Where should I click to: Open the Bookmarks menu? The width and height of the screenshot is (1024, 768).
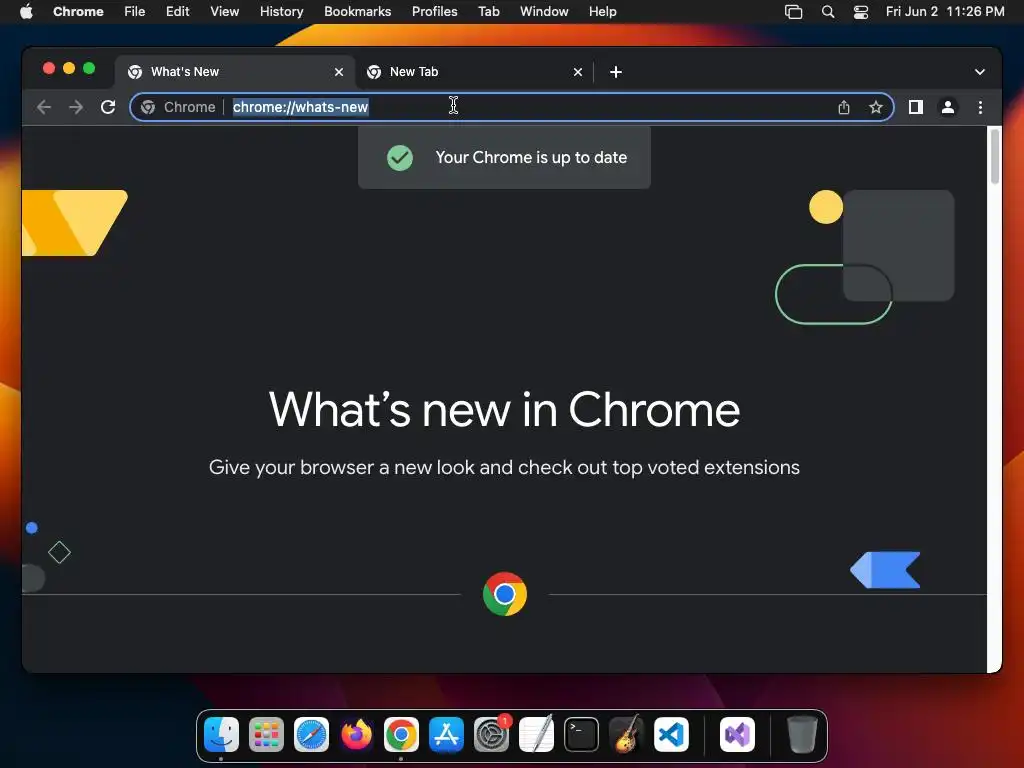pyautogui.click(x=357, y=12)
